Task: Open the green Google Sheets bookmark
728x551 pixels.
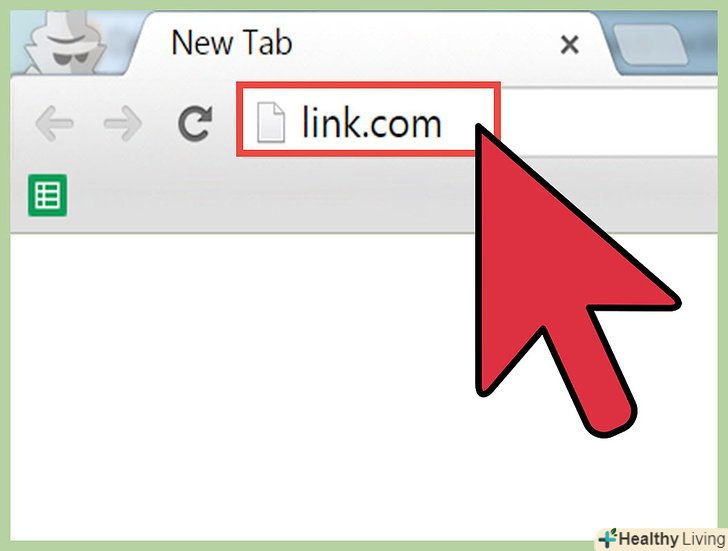Action: [47, 195]
